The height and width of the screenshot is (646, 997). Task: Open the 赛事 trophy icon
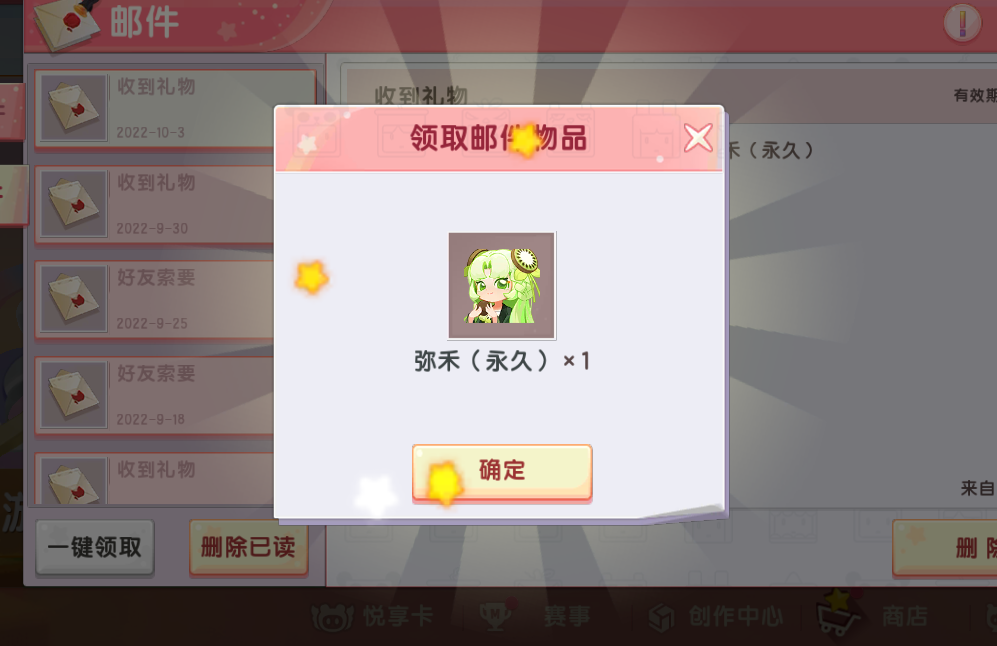495,616
